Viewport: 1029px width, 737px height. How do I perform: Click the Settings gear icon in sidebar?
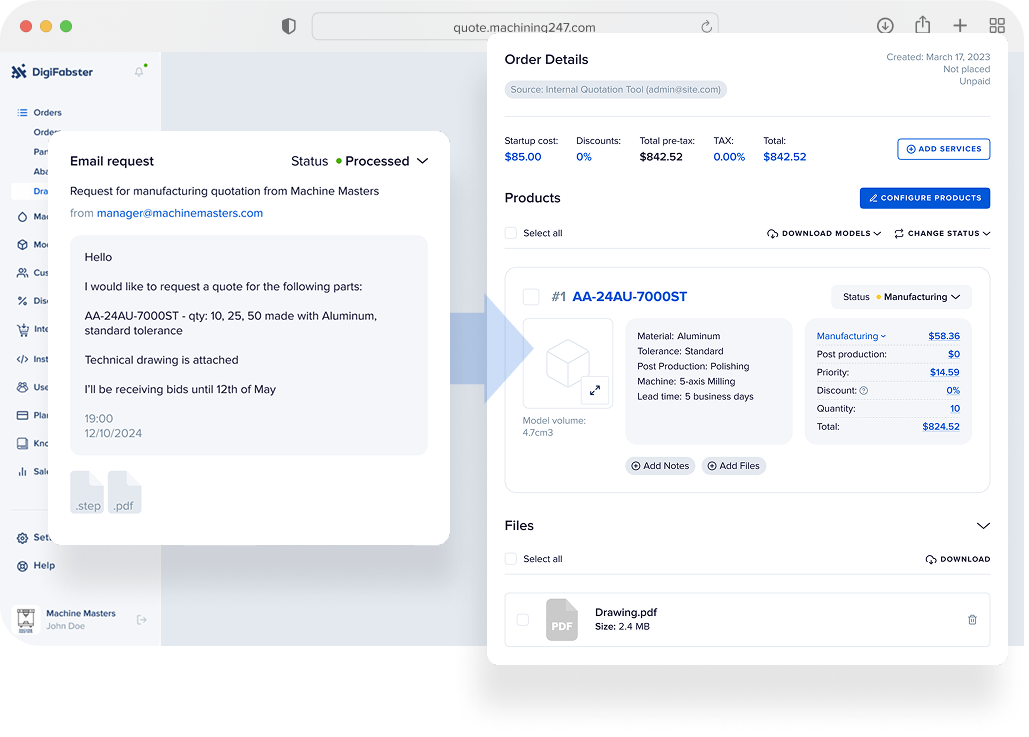pos(22,537)
